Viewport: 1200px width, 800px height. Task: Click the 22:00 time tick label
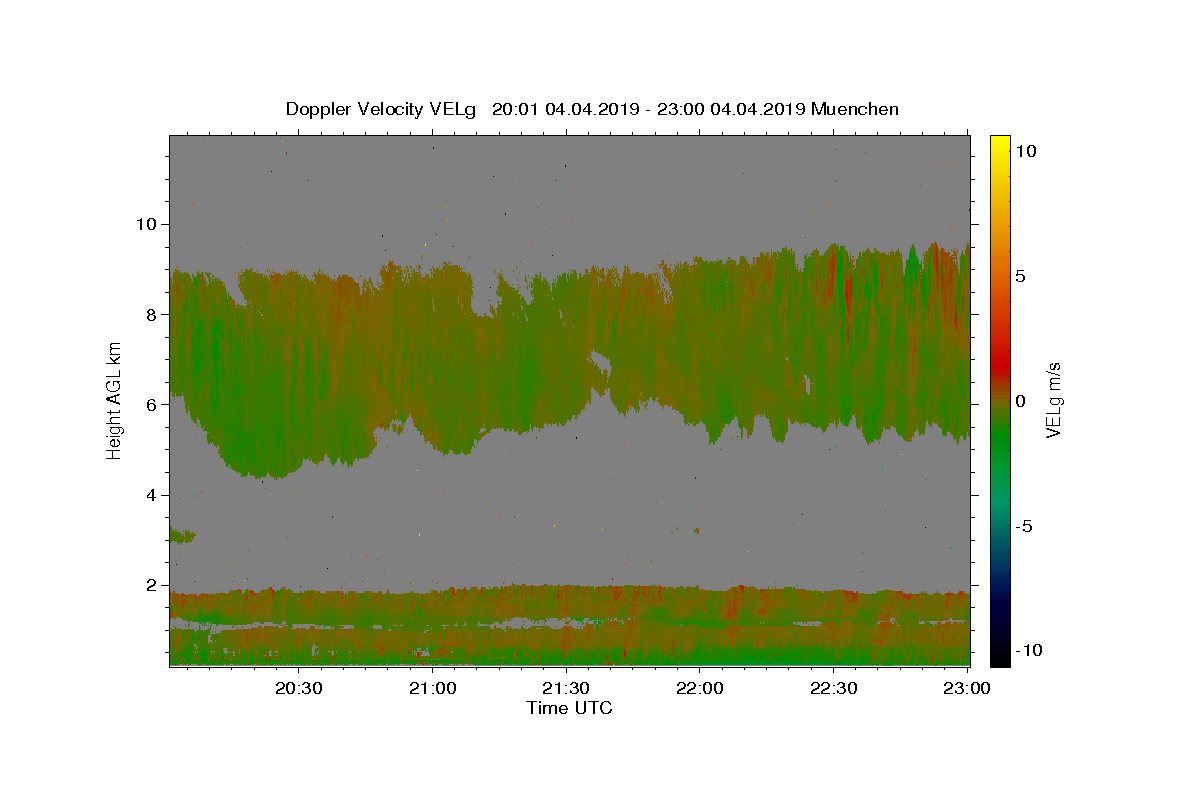(700, 688)
